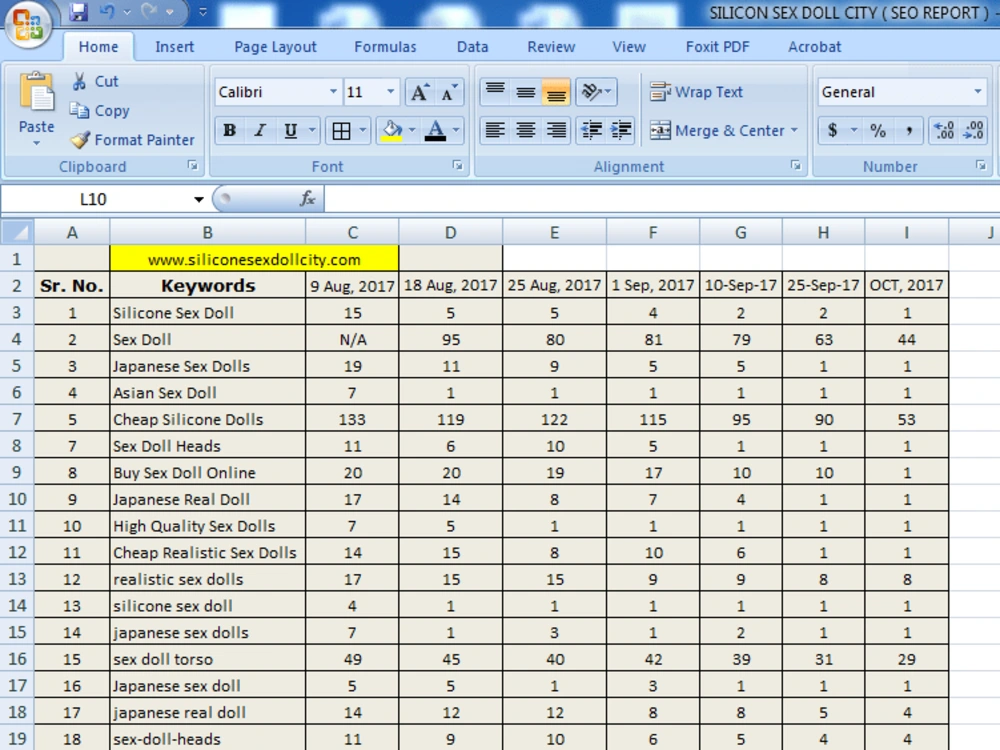1000x750 pixels.
Task: Toggle underline formatting
Action: coord(290,131)
